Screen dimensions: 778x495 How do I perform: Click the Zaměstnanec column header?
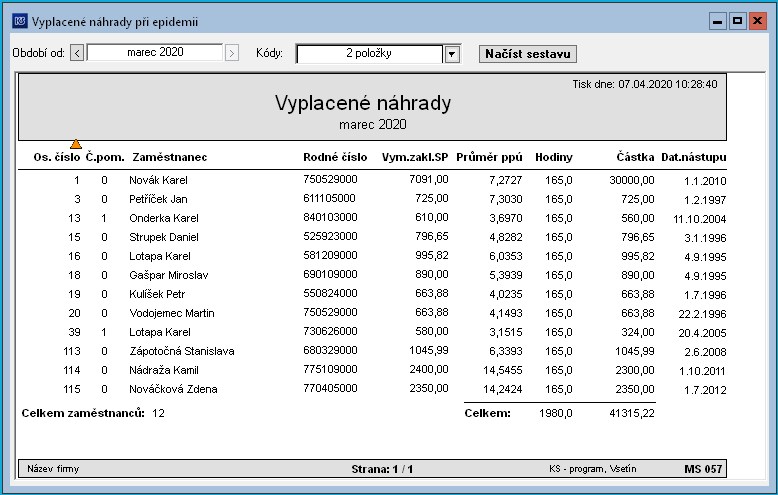click(x=170, y=157)
